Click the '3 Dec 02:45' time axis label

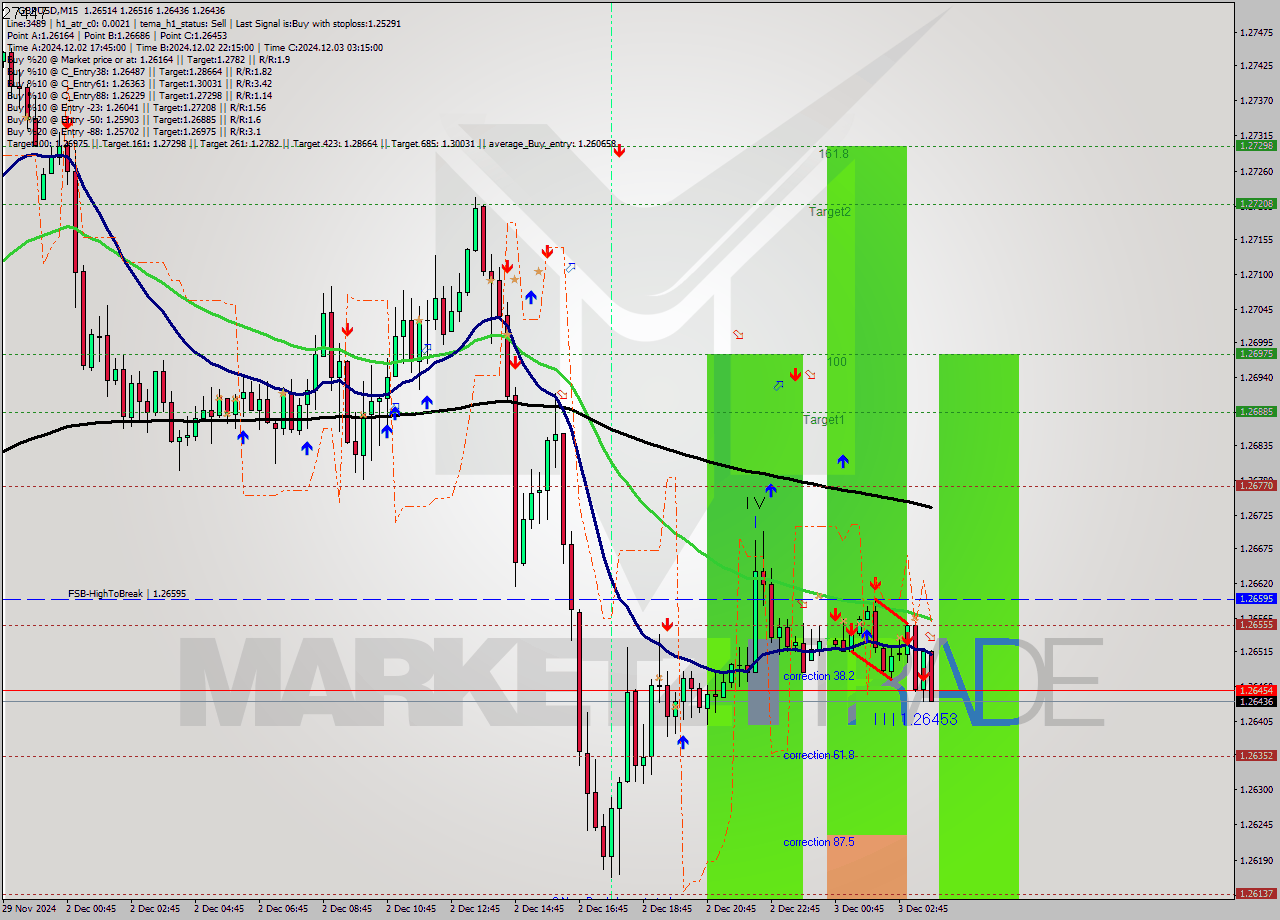click(x=923, y=909)
